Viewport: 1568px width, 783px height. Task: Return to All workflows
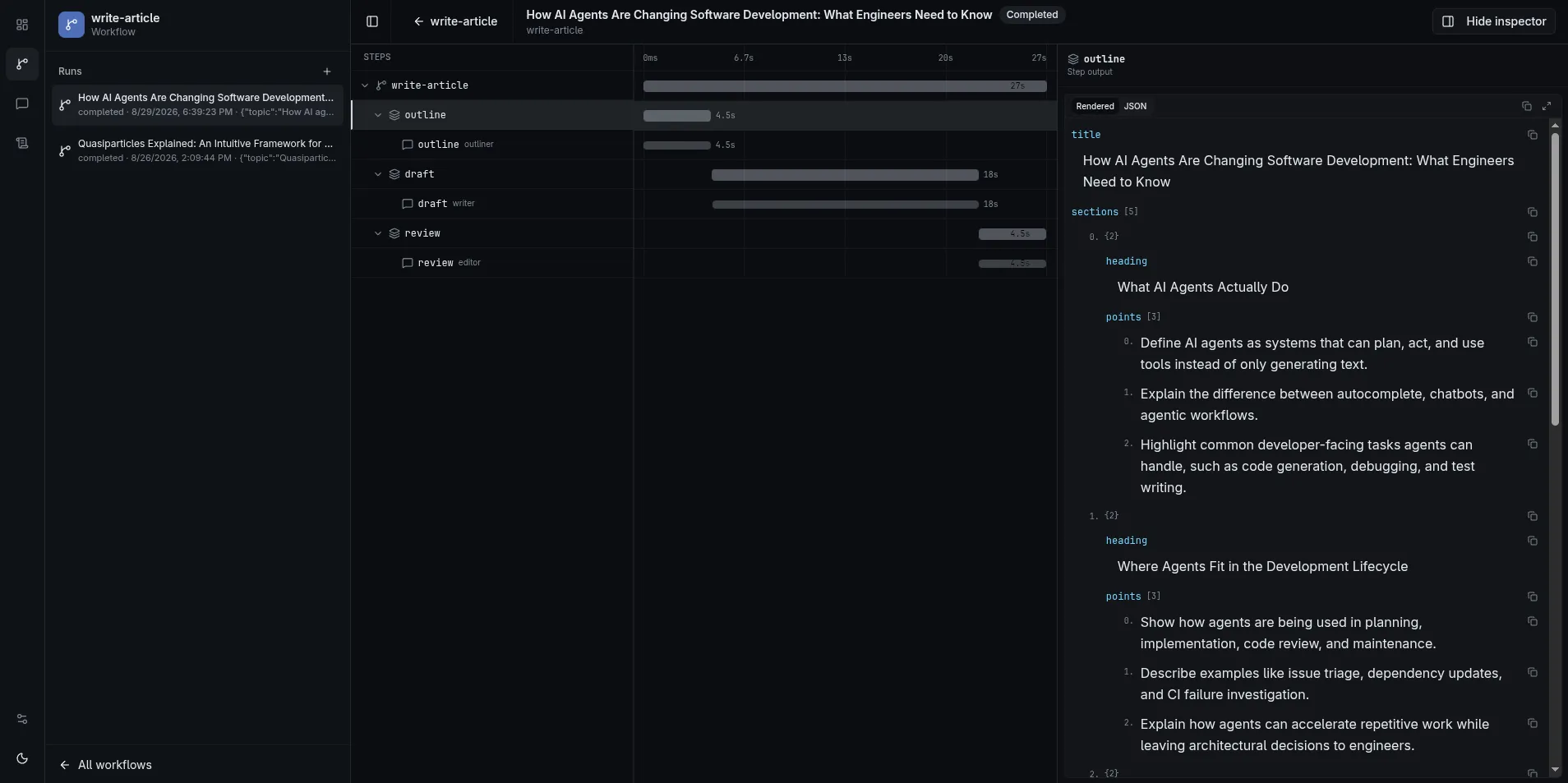point(105,765)
